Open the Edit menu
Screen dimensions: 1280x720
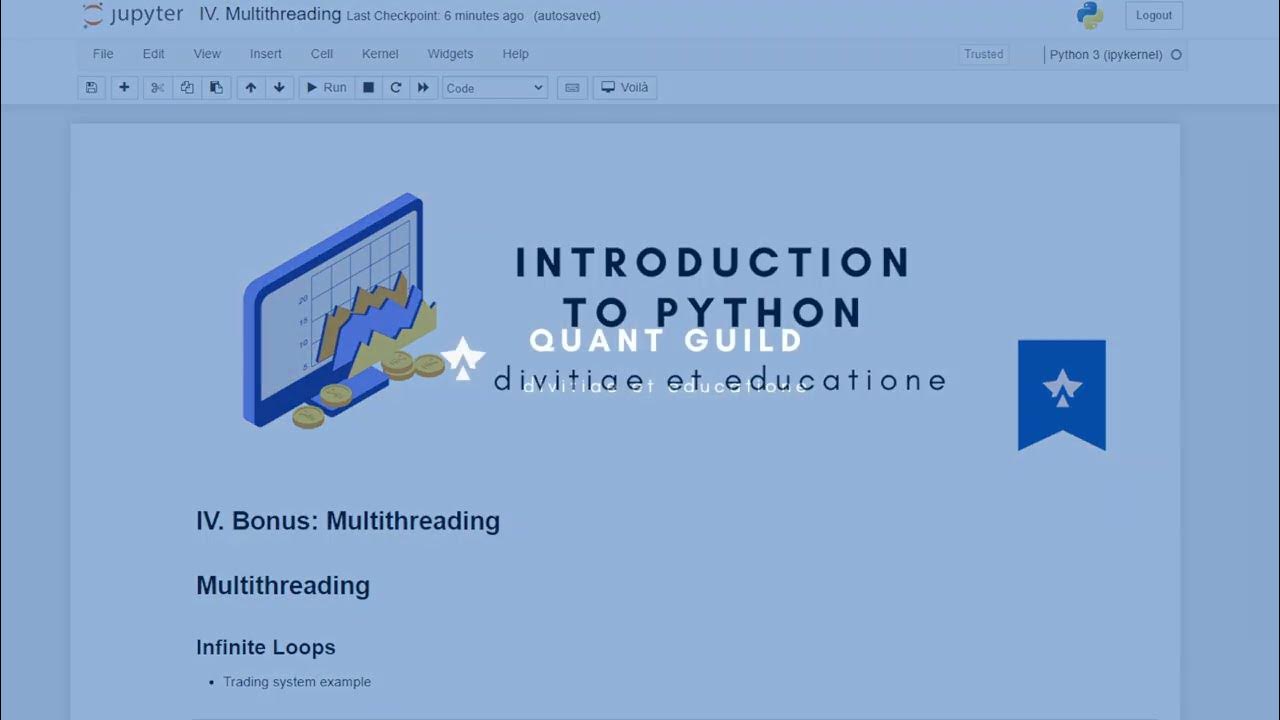[x=153, y=54]
